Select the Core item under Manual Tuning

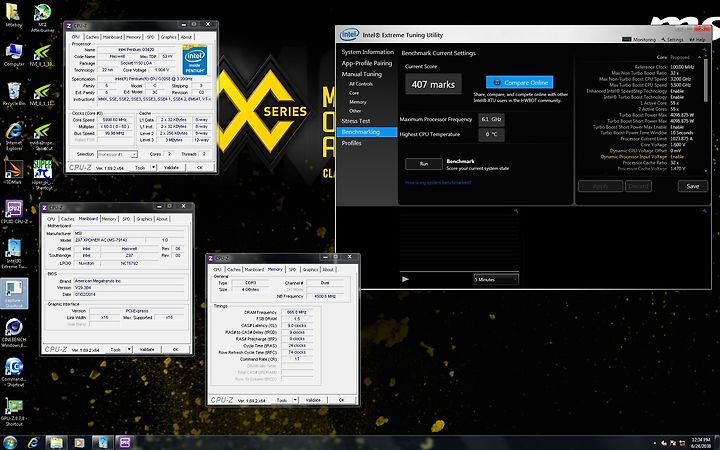coord(354,93)
